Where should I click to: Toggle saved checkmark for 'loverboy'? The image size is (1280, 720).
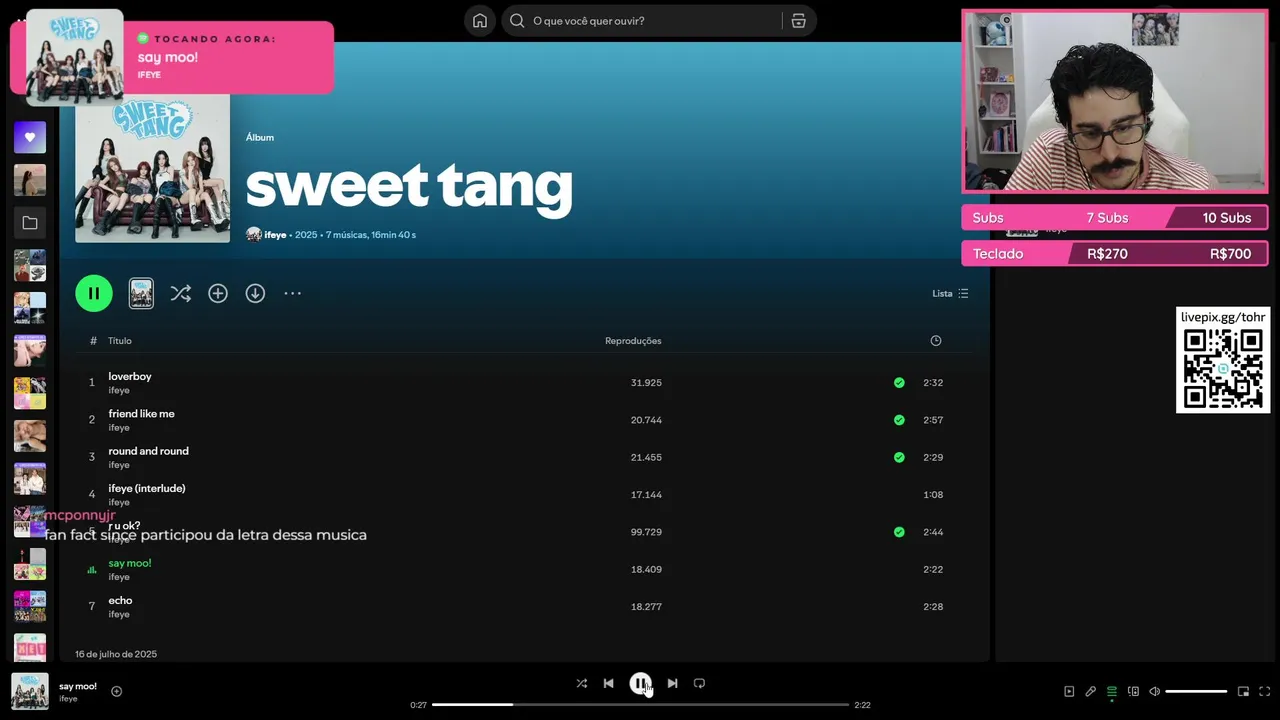click(x=899, y=383)
